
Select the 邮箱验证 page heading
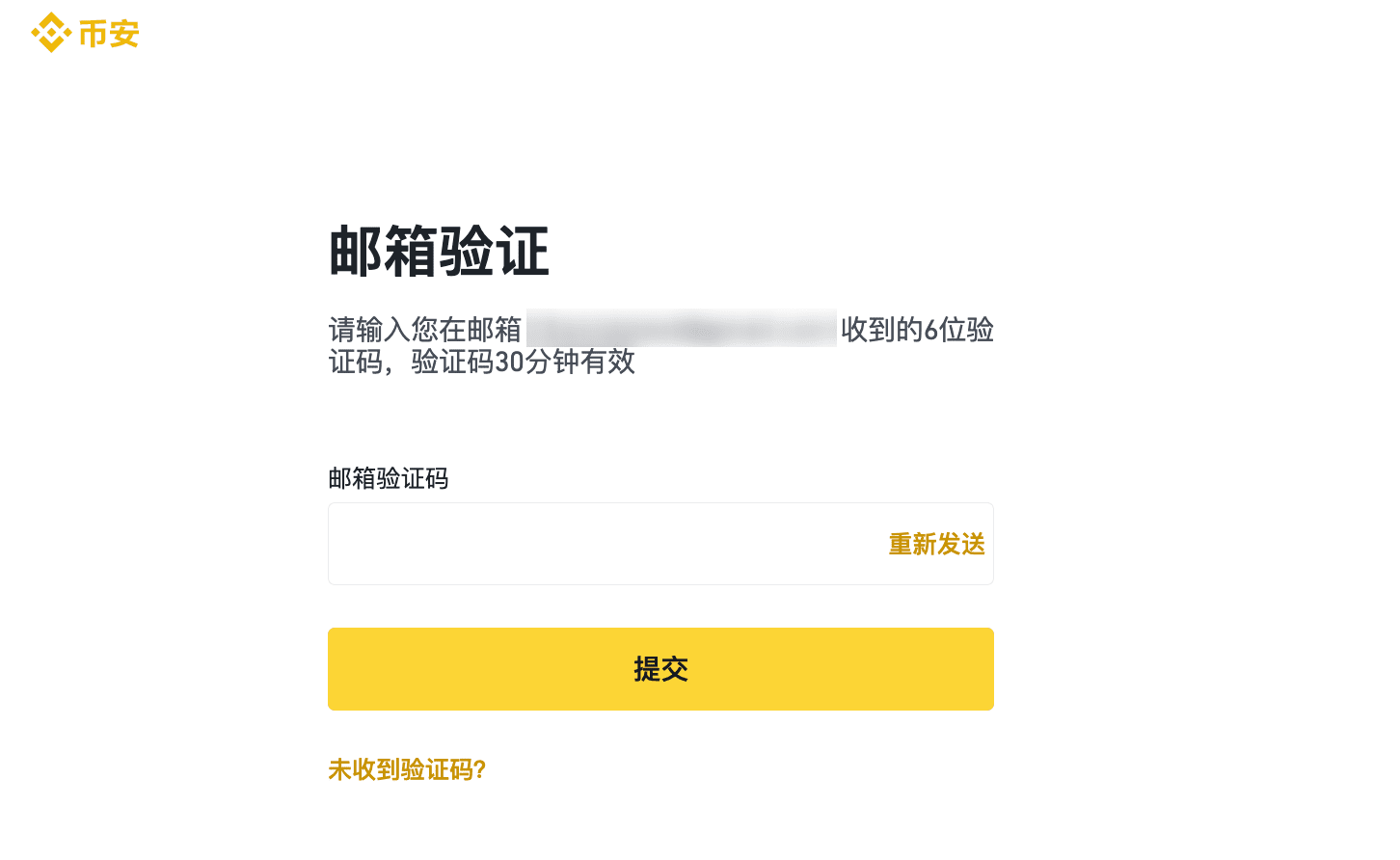coord(439,252)
